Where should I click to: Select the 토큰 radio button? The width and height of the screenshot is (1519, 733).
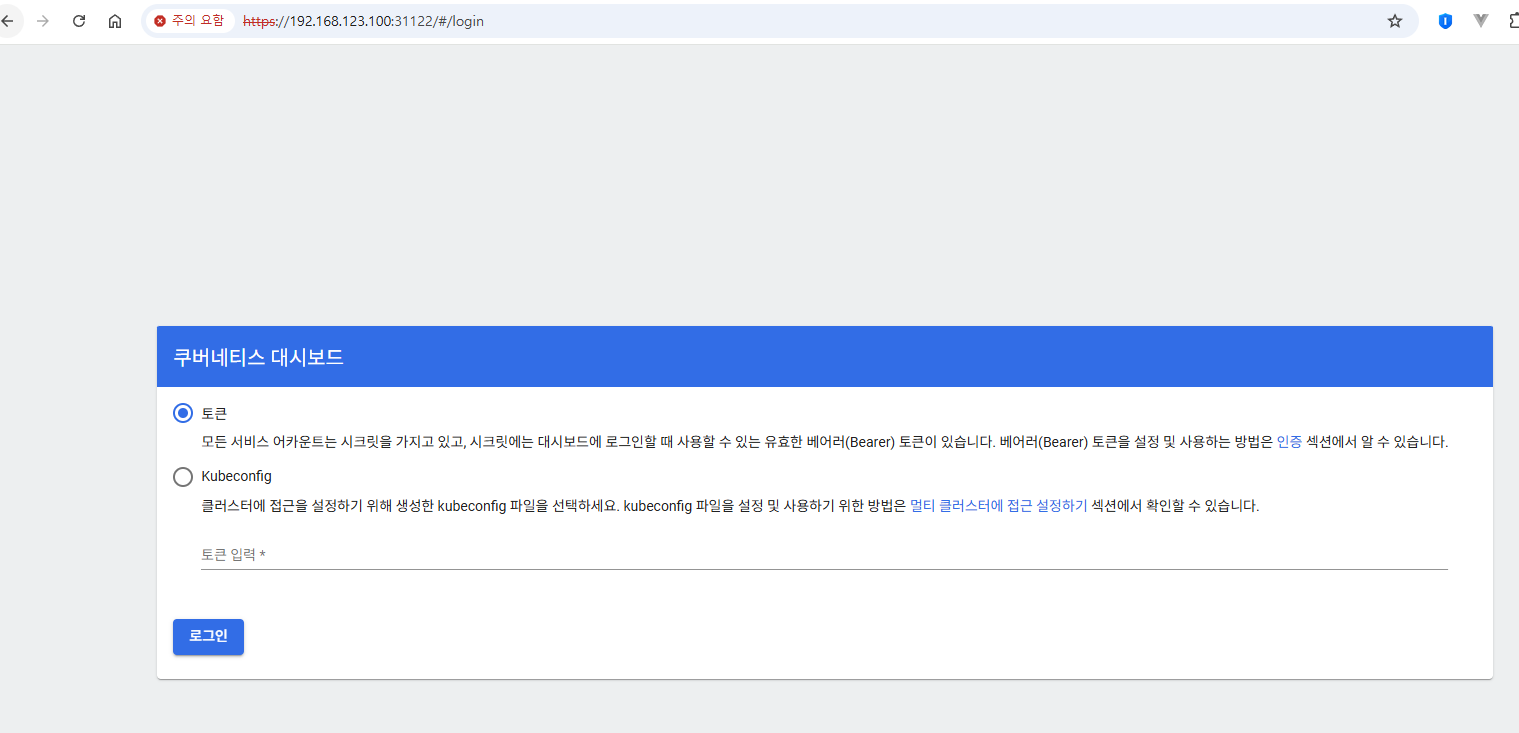click(x=183, y=413)
